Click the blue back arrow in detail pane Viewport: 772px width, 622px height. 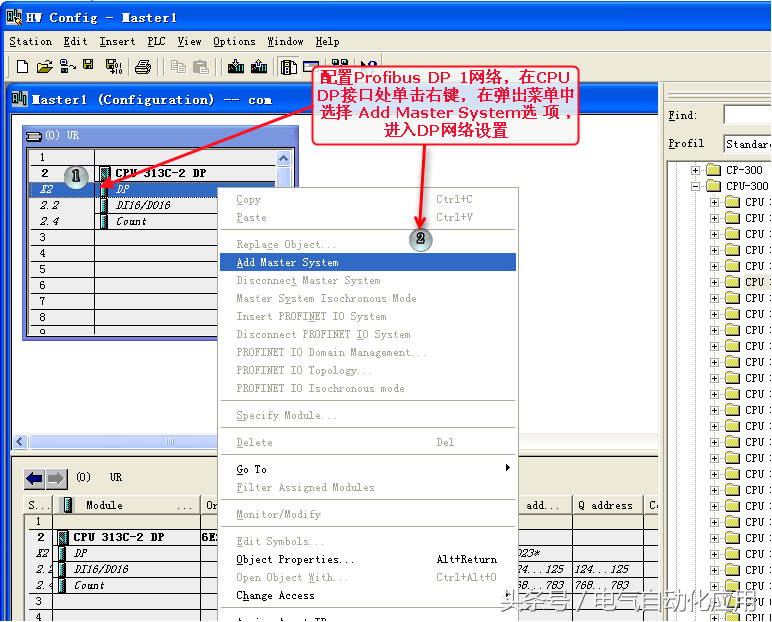(x=35, y=478)
